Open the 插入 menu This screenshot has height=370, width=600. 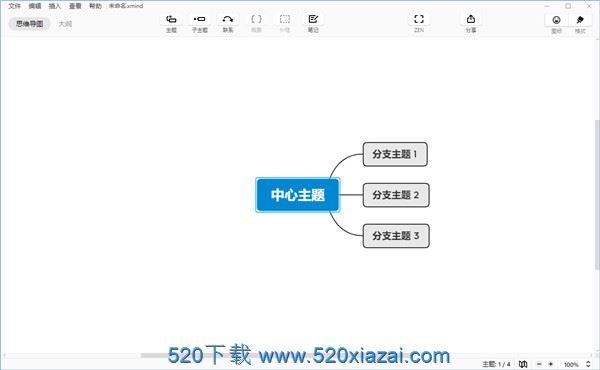point(55,6)
